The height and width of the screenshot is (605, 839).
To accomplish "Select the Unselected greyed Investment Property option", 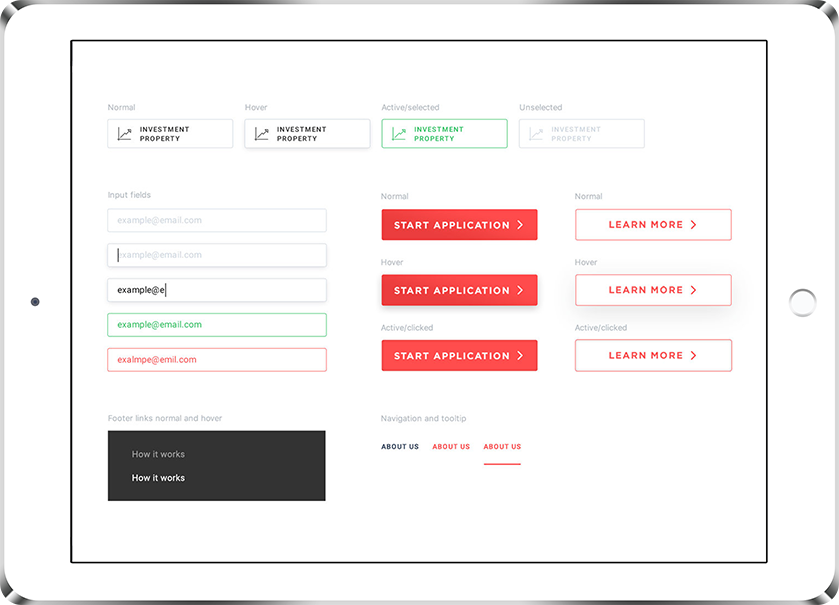I will click(x=582, y=134).
